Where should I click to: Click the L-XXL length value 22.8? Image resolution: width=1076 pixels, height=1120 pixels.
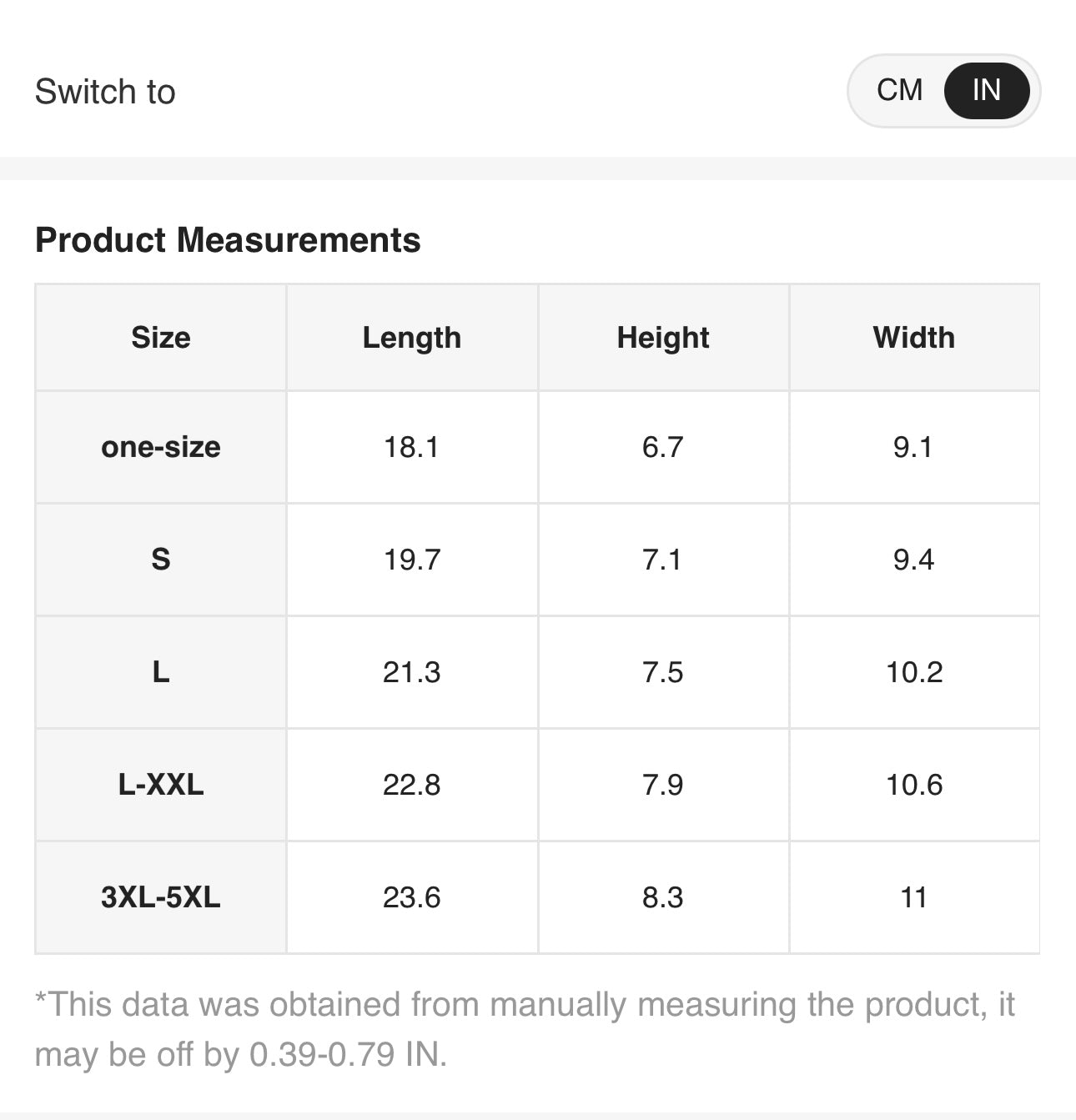pos(411,785)
